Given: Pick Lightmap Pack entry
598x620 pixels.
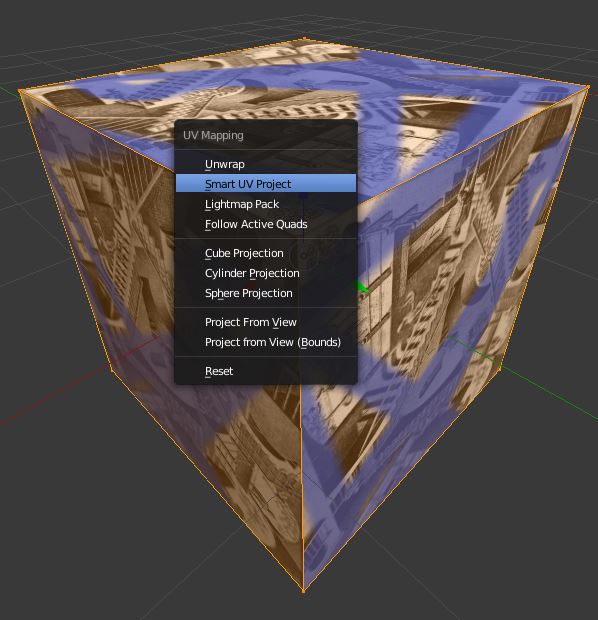Looking at the screenshot, I should [x=266, y=204].
